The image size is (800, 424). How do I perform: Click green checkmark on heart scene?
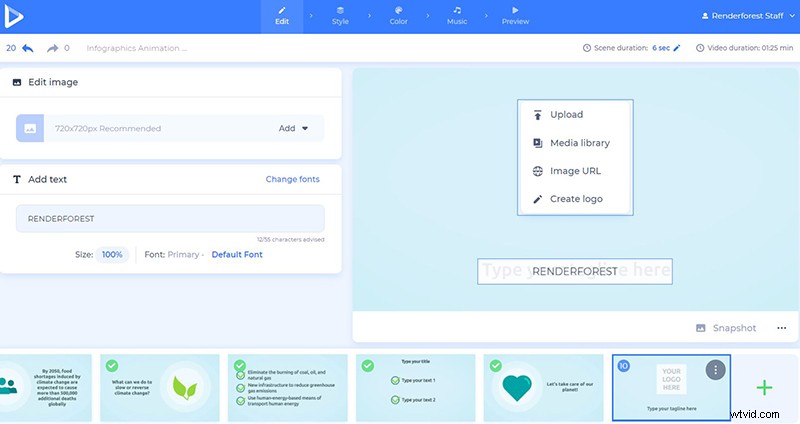(x=495, y=366)
